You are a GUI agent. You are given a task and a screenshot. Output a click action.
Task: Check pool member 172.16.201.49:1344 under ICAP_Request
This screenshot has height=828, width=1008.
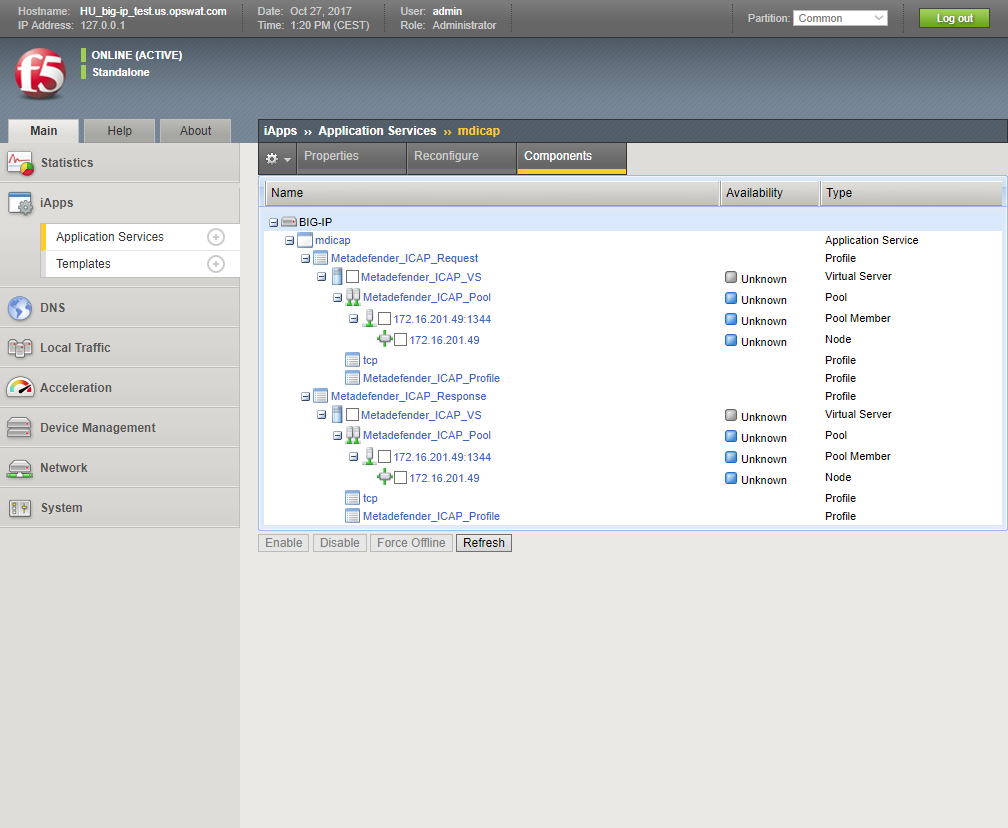click(x=384, y=318)
